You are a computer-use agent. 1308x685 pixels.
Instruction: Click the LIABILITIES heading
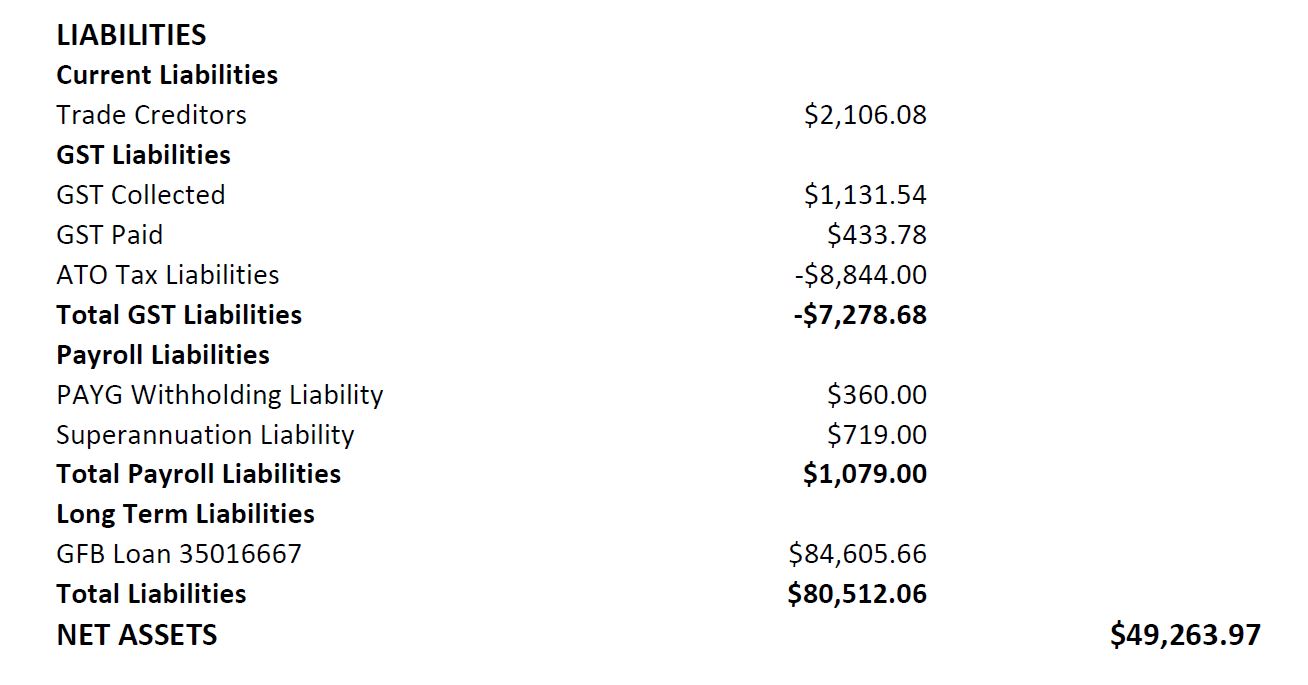[x=131, y=35]
